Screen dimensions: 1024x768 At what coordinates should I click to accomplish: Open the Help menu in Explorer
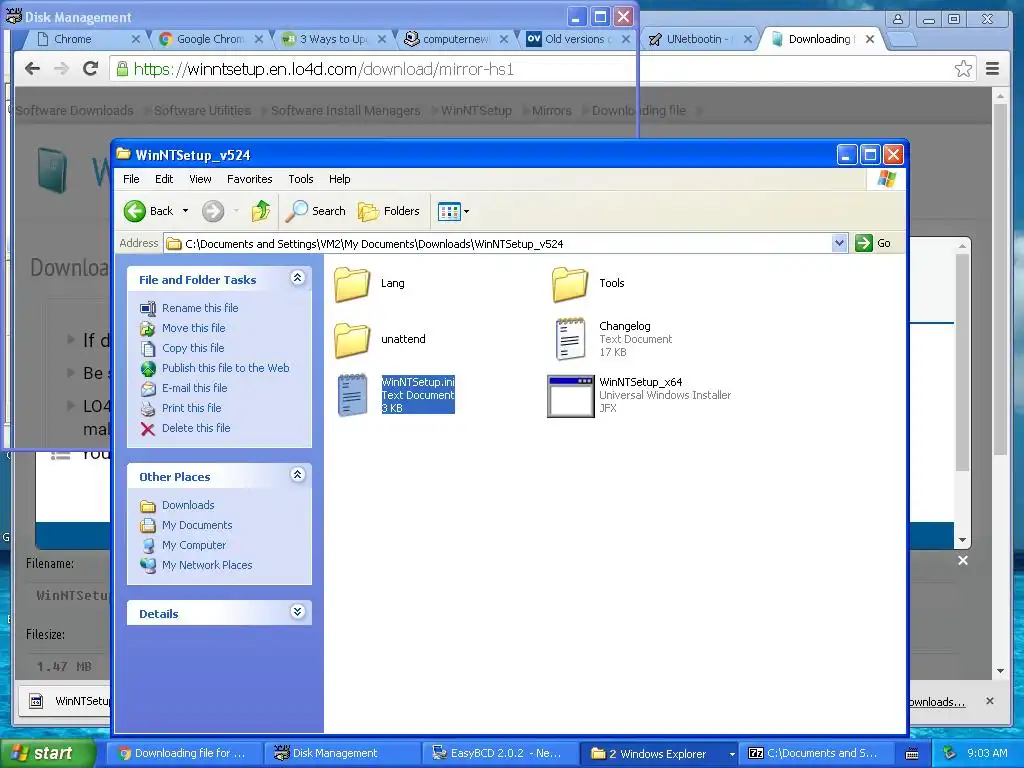pyautogui.click(x=339, y=179)
